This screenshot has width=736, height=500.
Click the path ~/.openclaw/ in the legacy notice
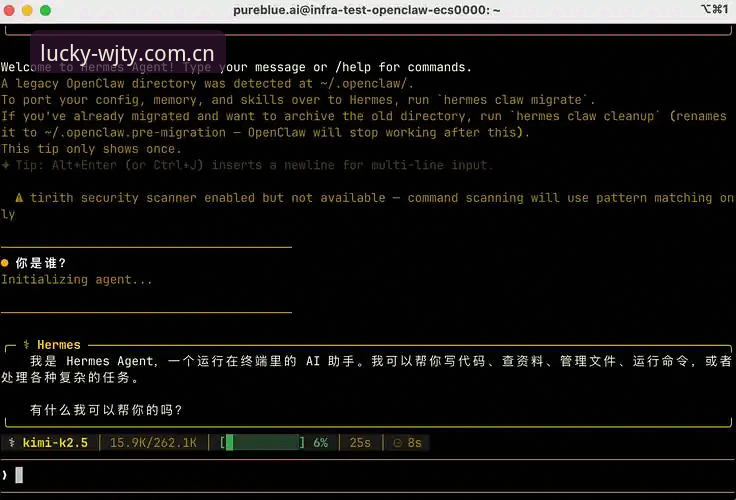[363, 84]
